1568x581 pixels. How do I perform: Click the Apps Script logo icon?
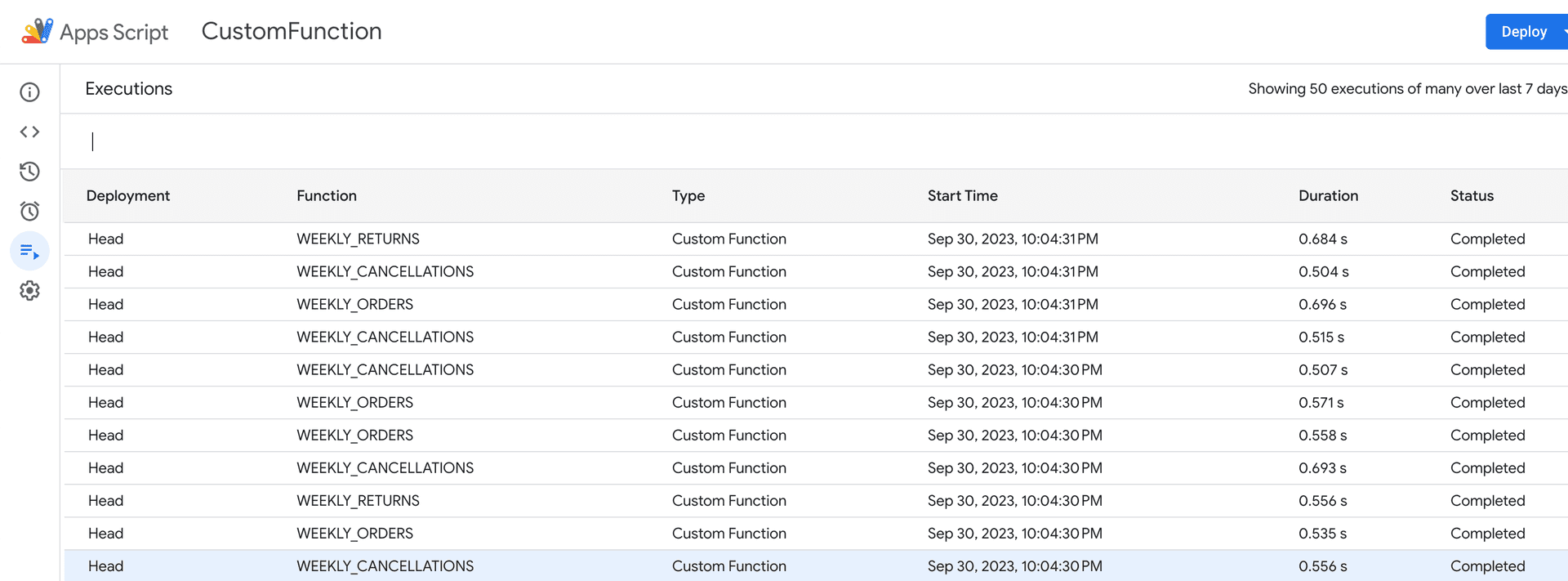[38, 31]
